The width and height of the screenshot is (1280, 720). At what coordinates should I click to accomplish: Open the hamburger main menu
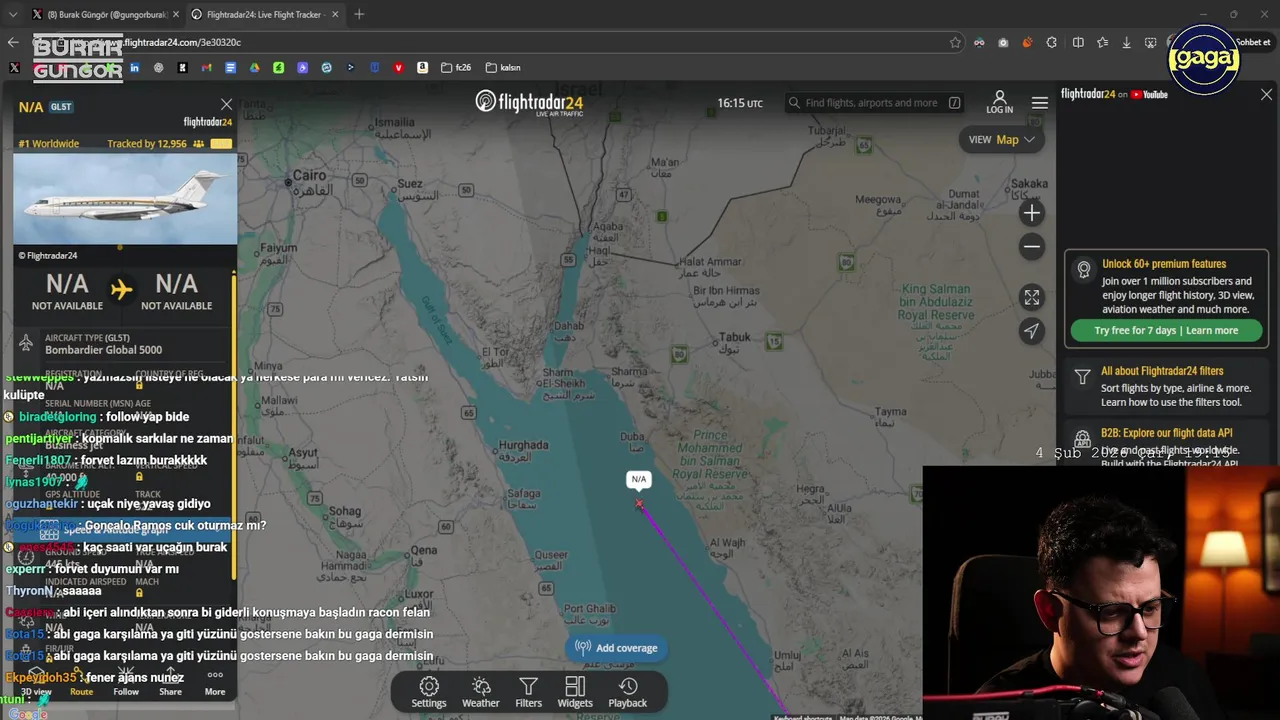[1040, 103]
